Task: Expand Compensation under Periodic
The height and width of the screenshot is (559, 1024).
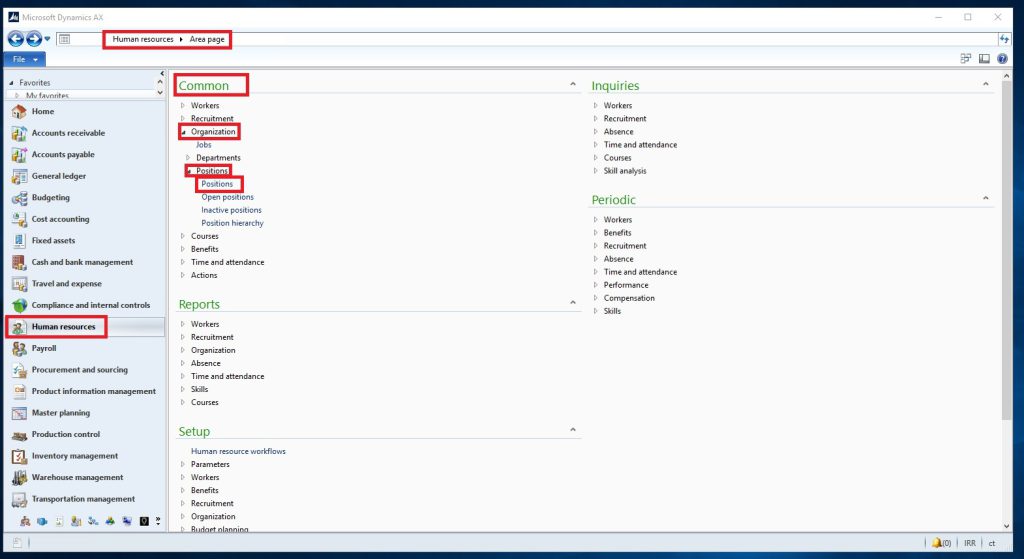Action: [596, 298]
